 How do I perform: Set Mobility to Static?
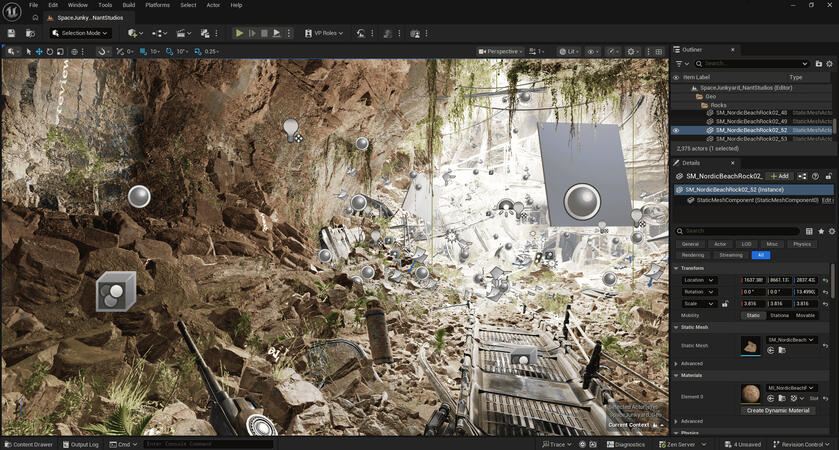pos(753,316)
